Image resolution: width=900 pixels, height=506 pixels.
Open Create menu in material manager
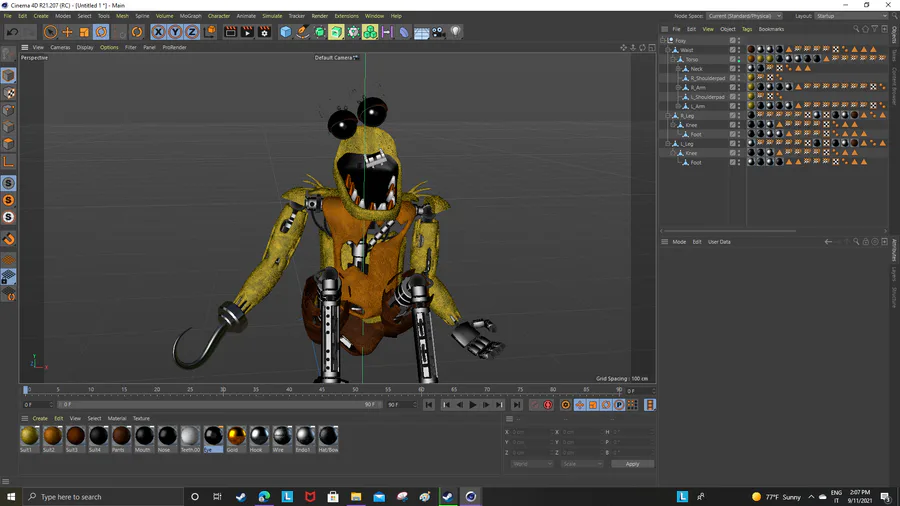pos(40,418)
